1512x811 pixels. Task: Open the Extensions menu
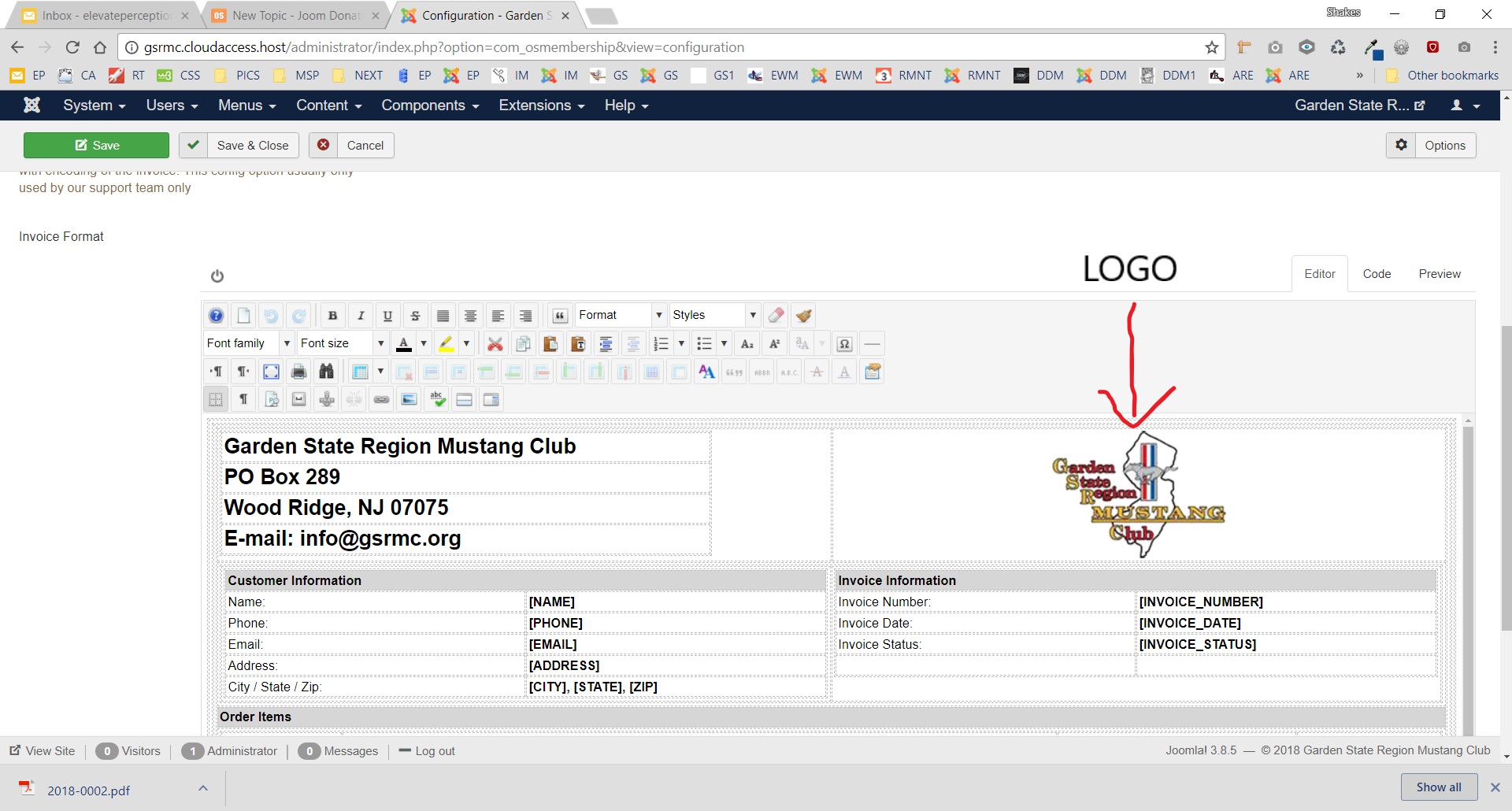click(542, 106)
